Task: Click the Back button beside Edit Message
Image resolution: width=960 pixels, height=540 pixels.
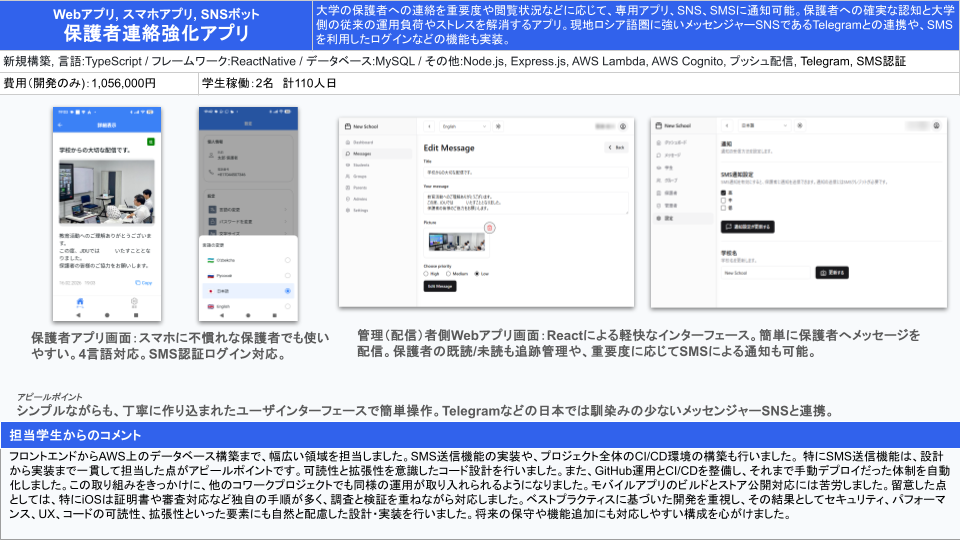Action: click(x=616, y=148)
